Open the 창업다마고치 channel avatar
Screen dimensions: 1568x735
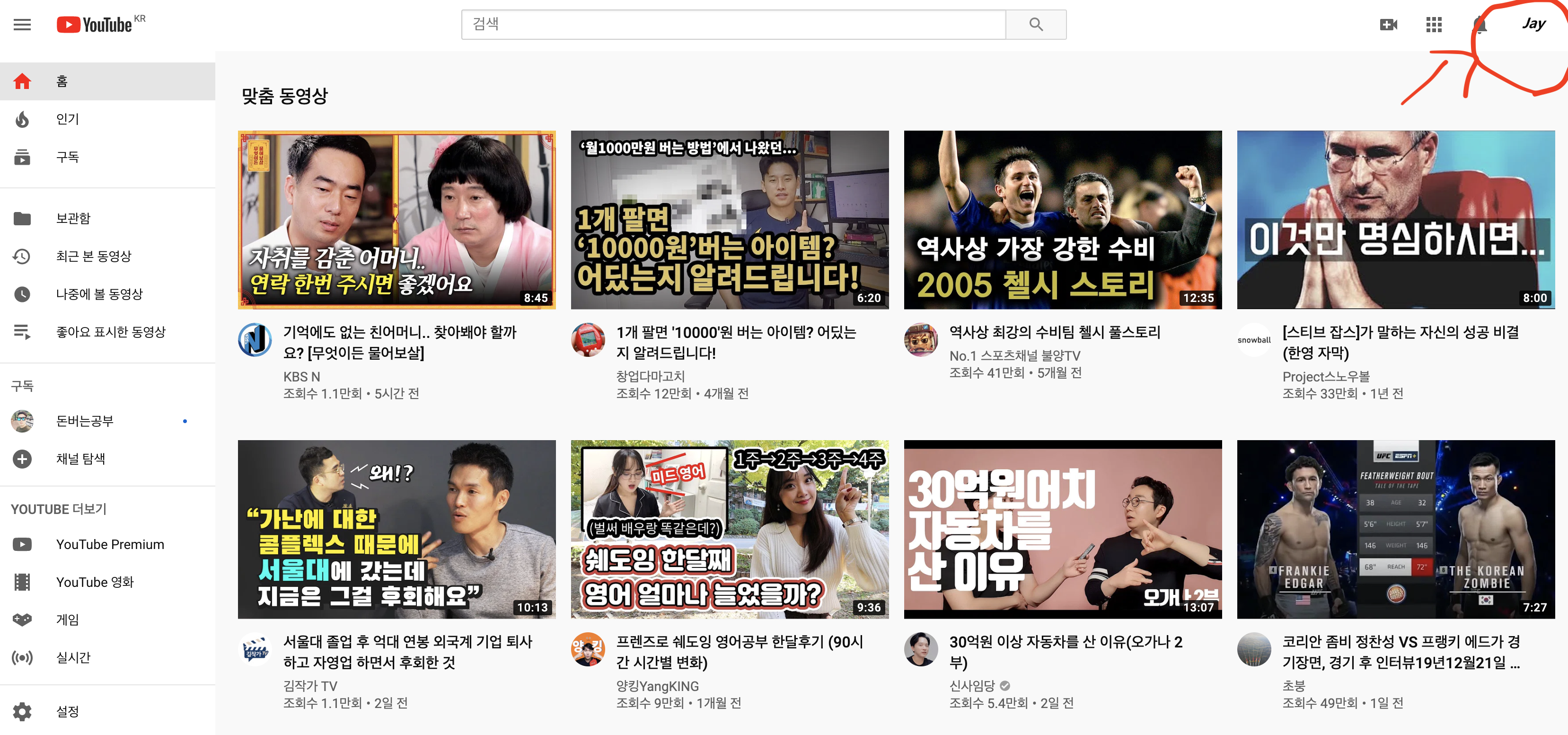[587, 339]
